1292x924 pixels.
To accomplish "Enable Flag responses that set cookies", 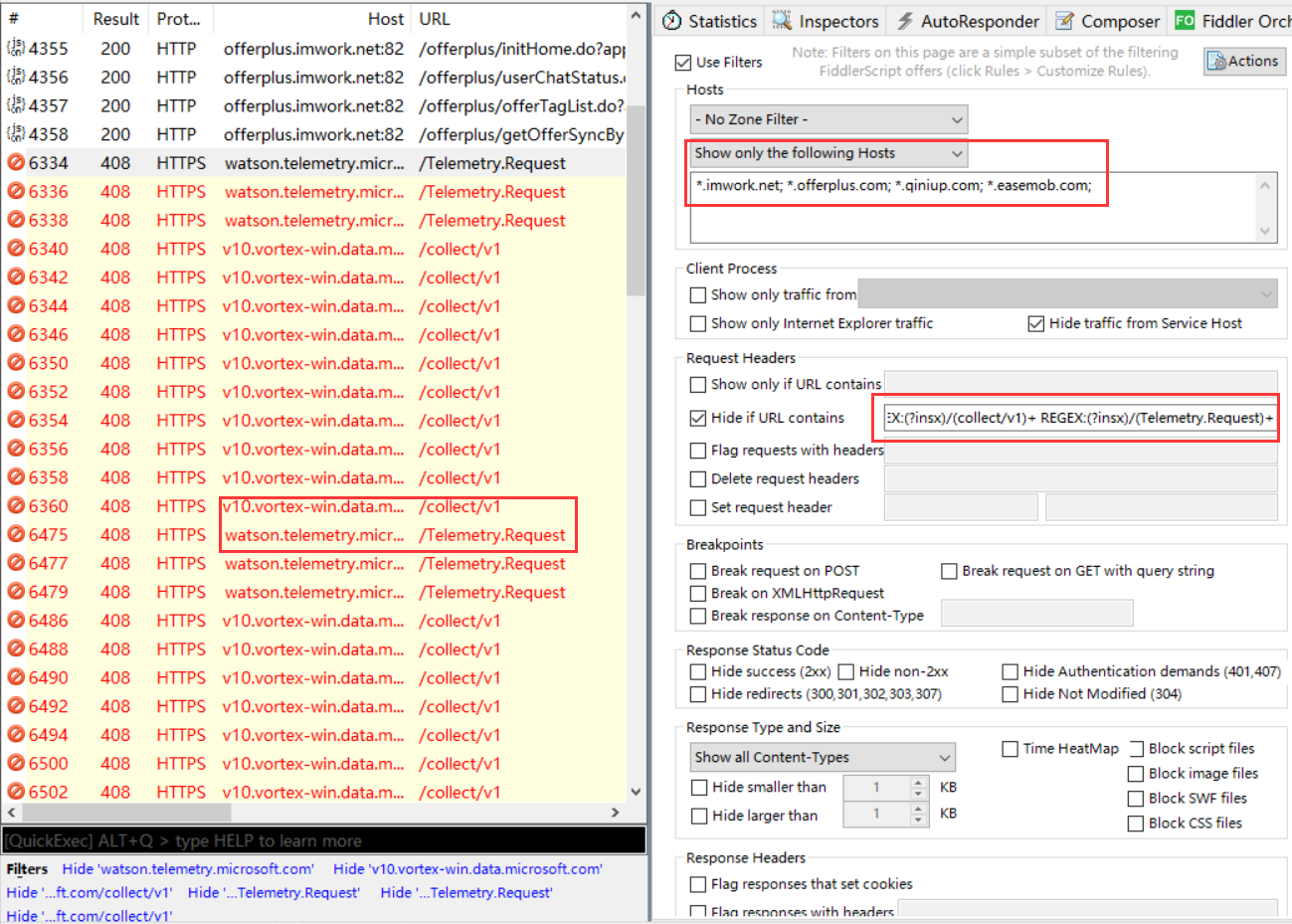I will click(698, 884).
